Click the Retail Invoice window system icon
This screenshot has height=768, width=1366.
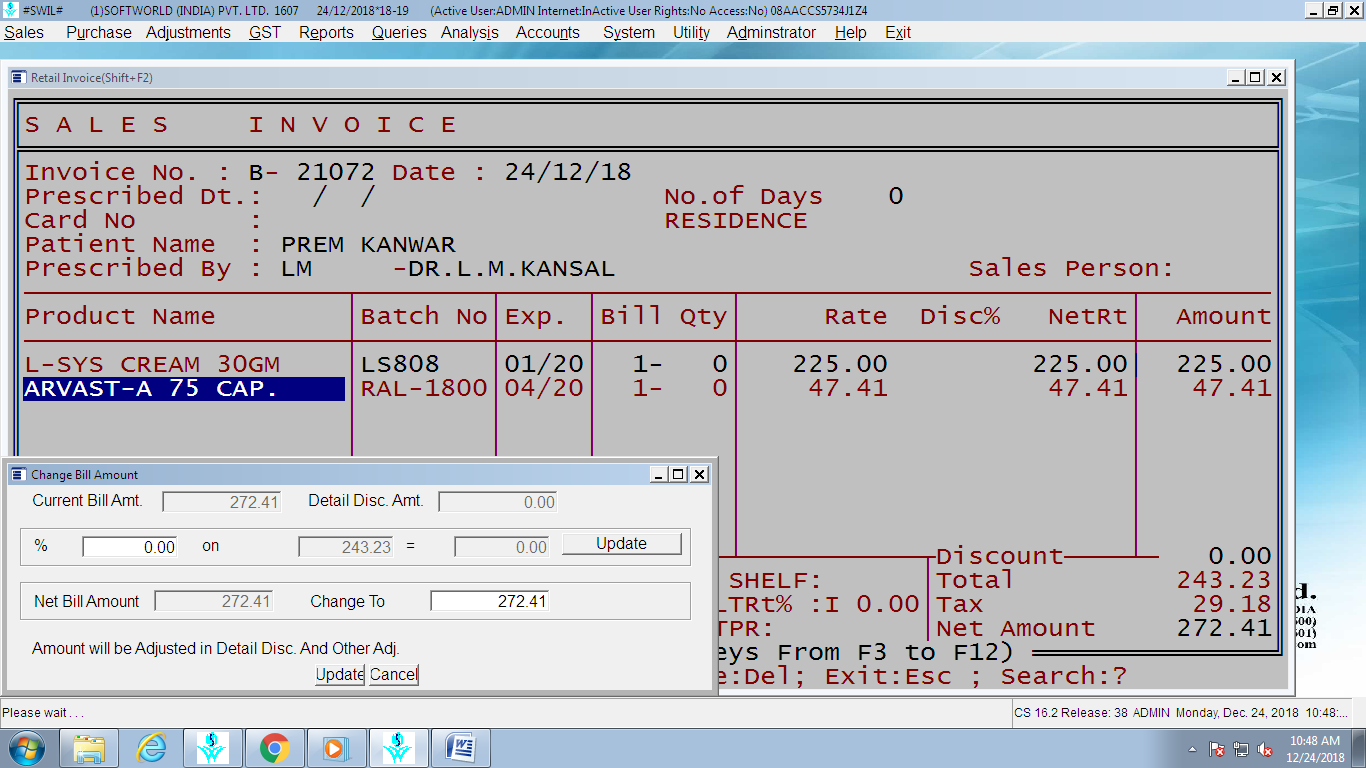click(19, 77)
